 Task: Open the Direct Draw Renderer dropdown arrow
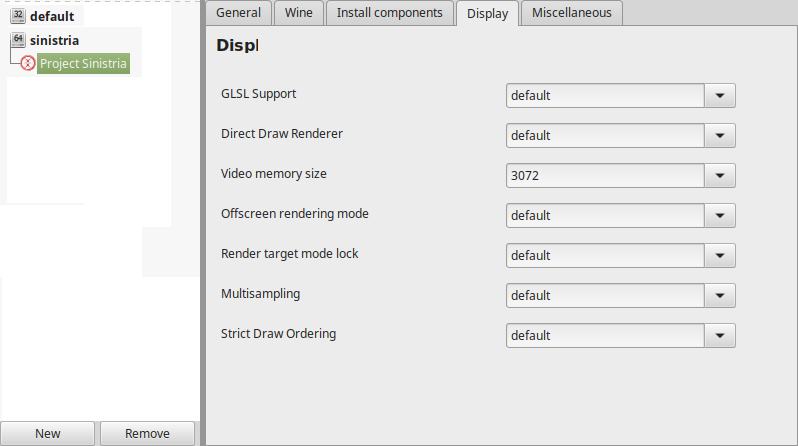(720, 136)
